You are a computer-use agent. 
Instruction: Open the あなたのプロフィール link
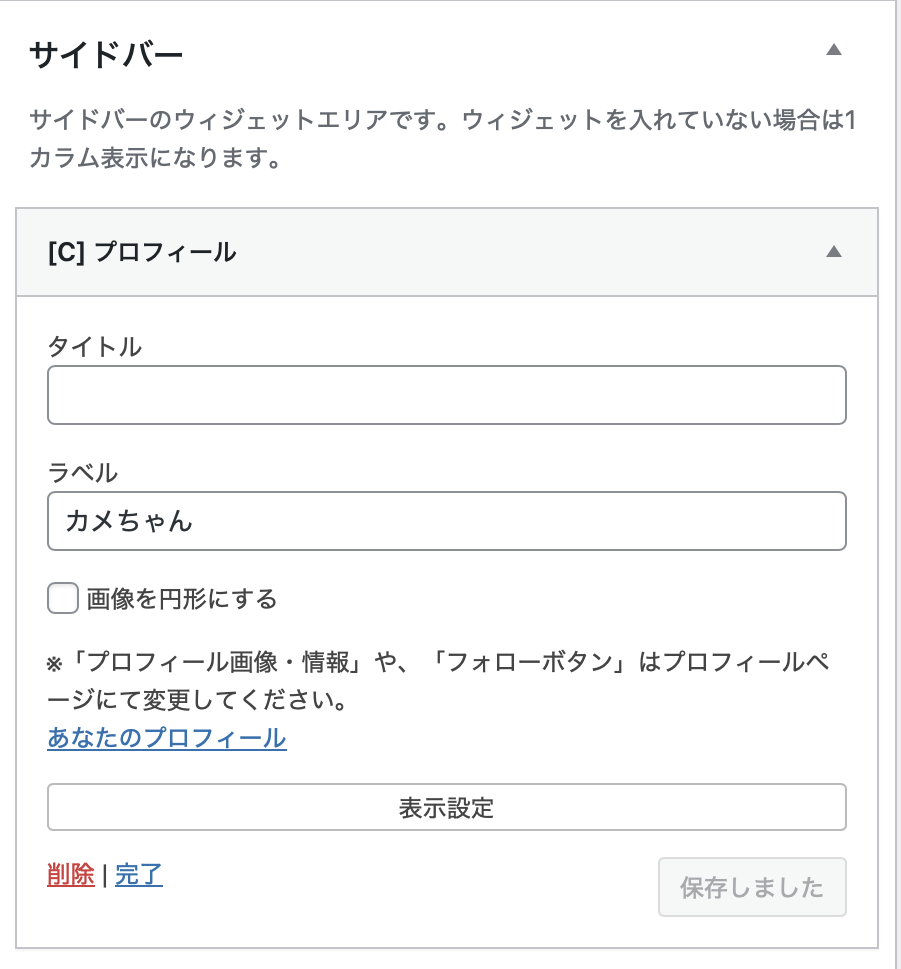(167, 739)
